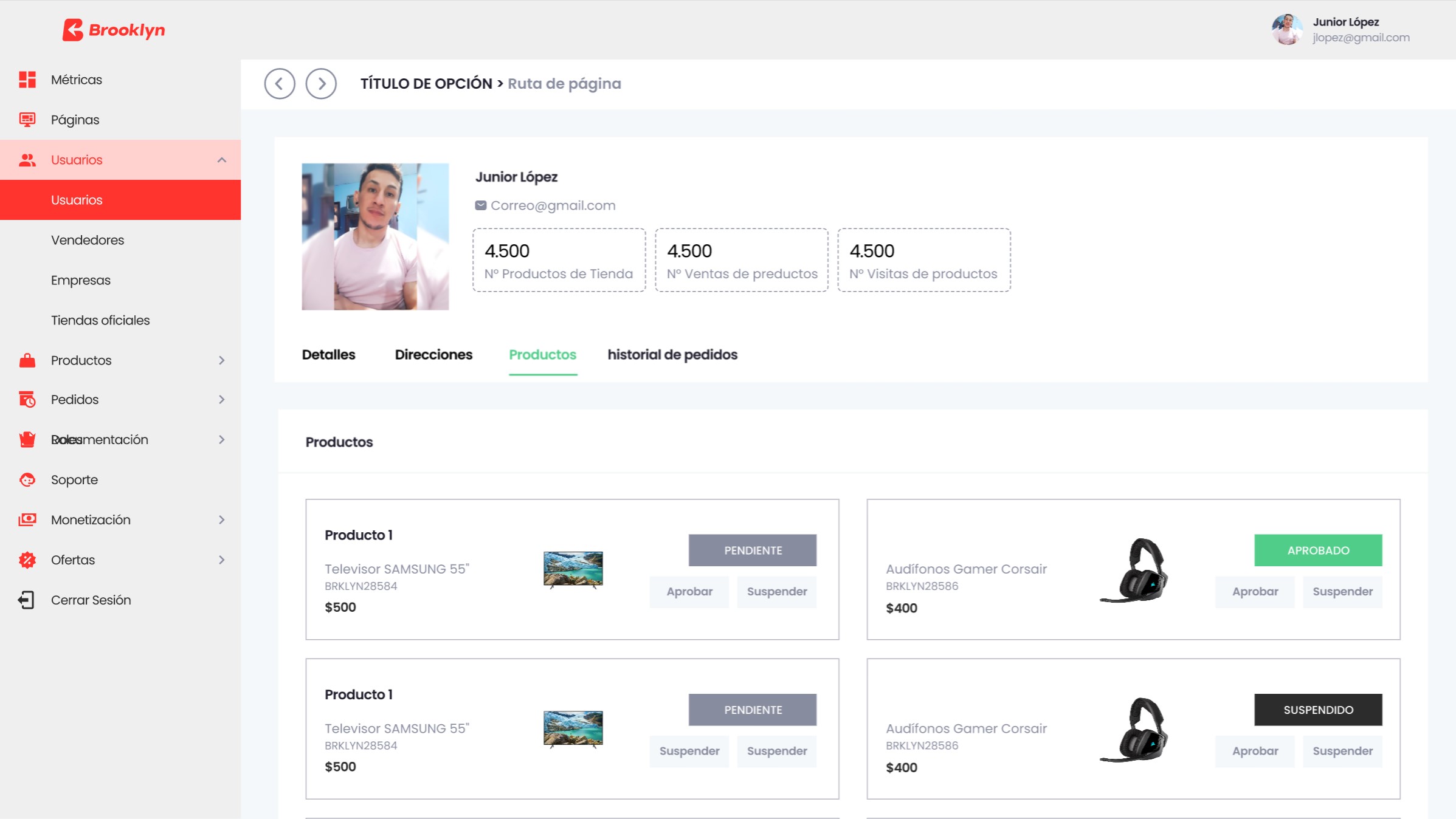Click the headset image on SUSPENDIDO card

click(x=1134, y=729)
